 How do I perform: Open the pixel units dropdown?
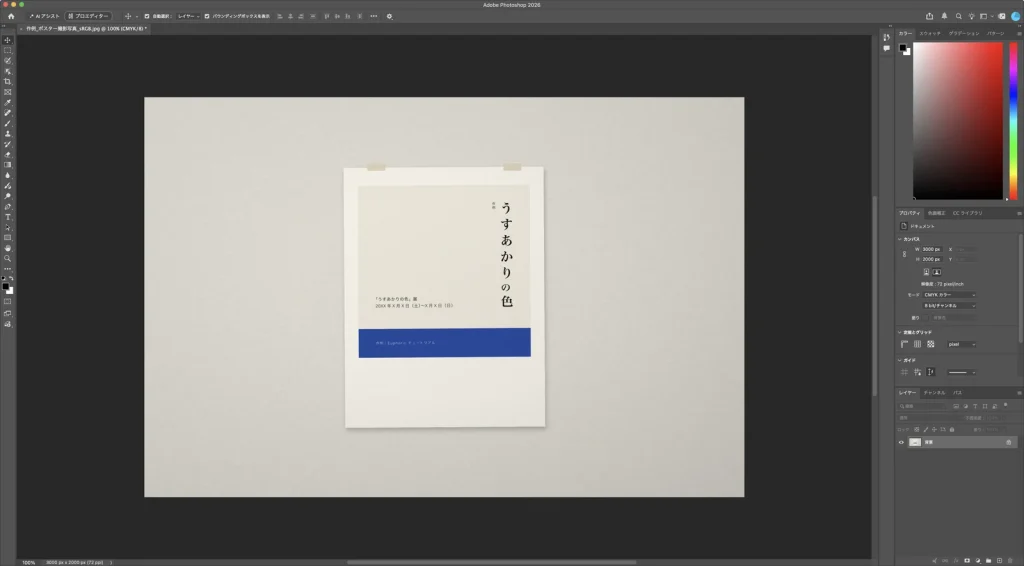tap(961, 344)
